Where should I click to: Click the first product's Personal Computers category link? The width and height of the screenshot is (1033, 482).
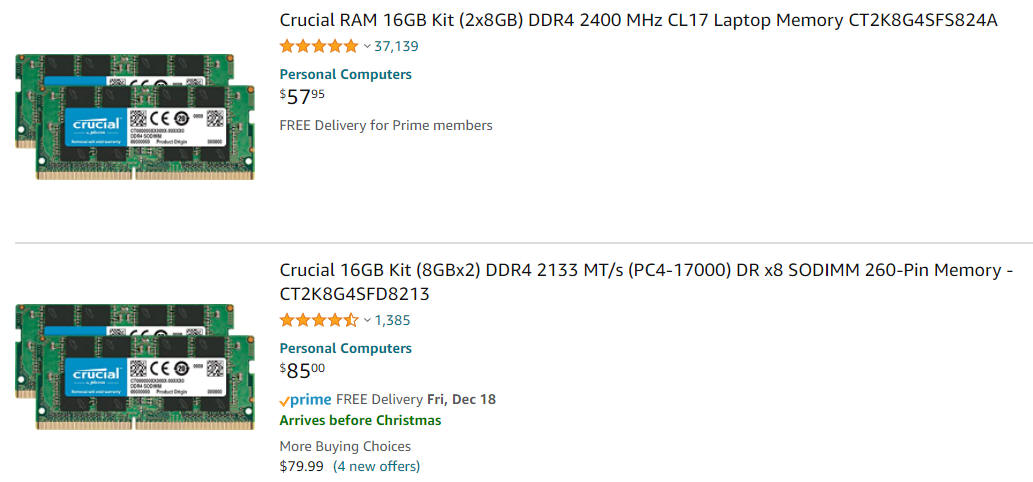(345, 74)
